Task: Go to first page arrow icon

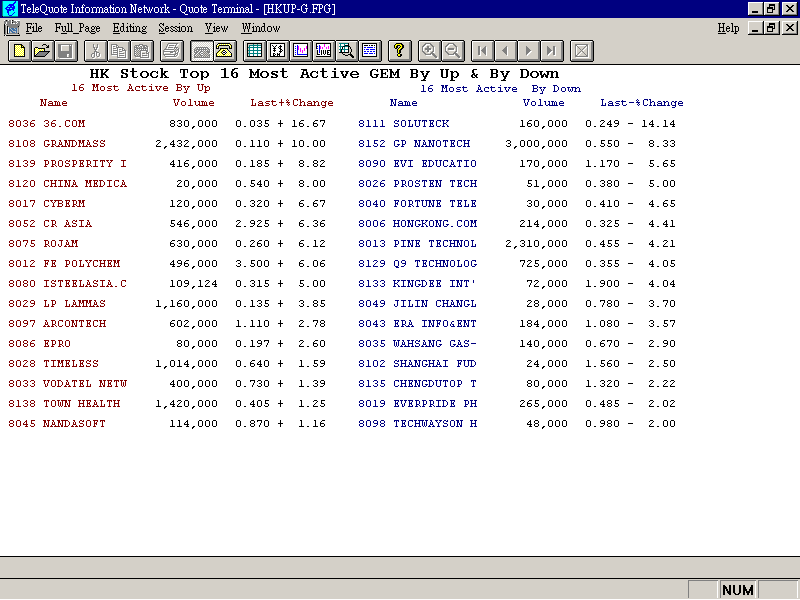Action: 482,51
